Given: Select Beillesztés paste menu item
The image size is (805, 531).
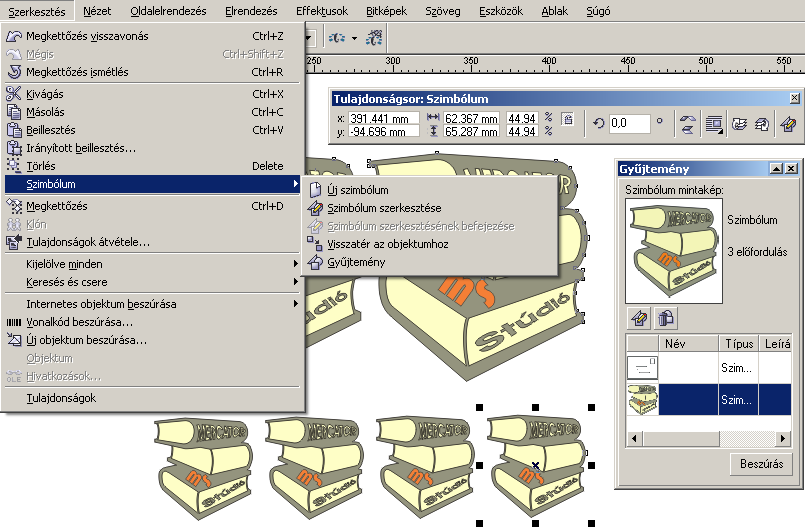Looking at the screenshot, I should [152, 130].
